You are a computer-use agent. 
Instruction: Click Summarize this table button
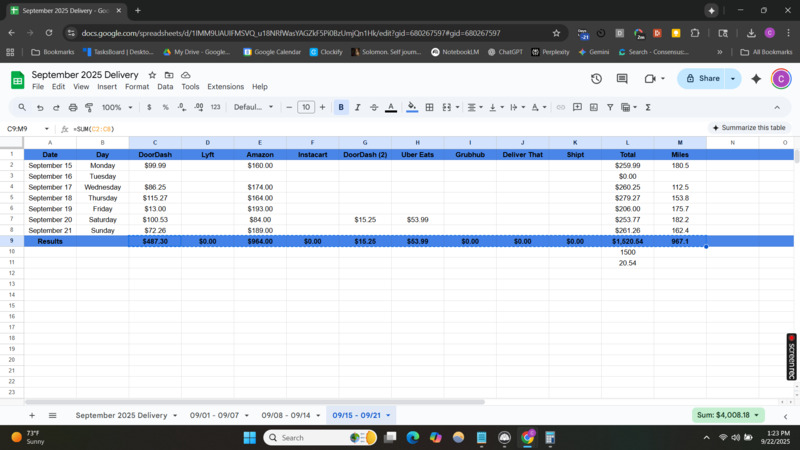click(750, 128)
